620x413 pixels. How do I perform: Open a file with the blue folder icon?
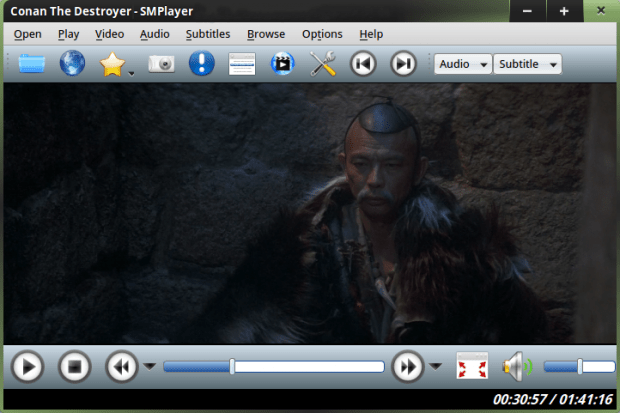pyautogui.click(x=32, y=64)
